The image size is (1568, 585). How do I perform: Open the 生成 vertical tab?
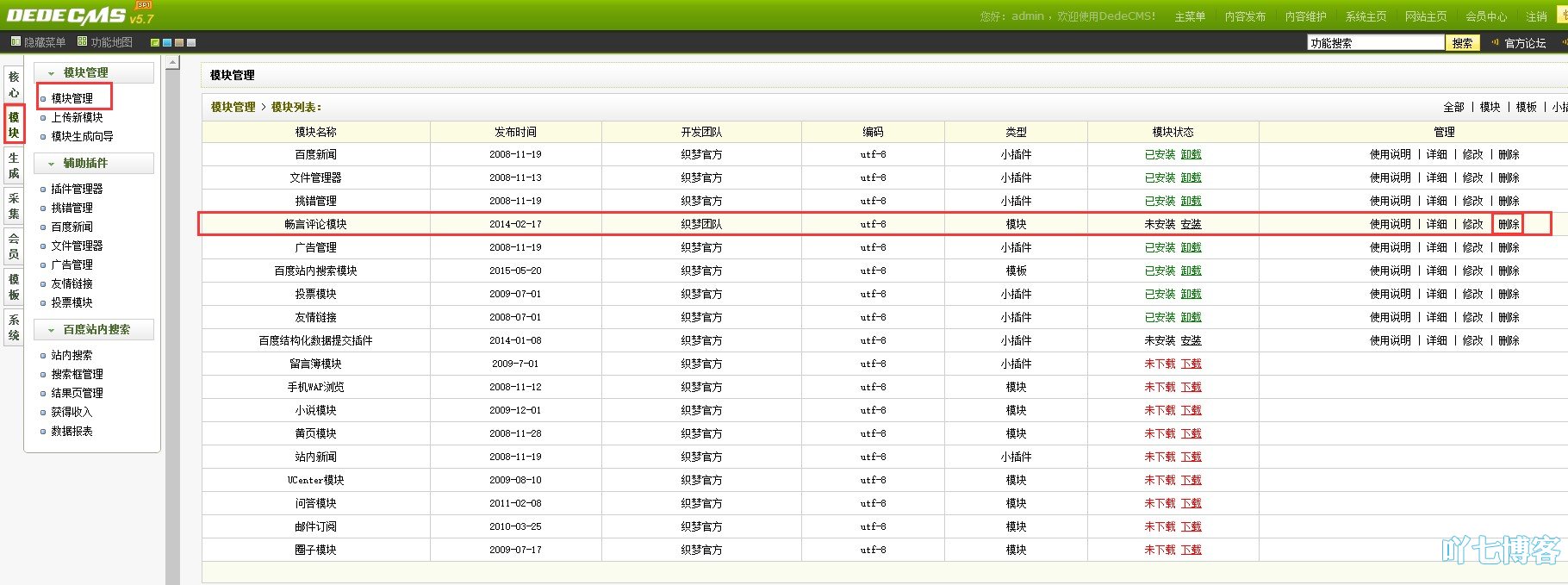[14, 165]
